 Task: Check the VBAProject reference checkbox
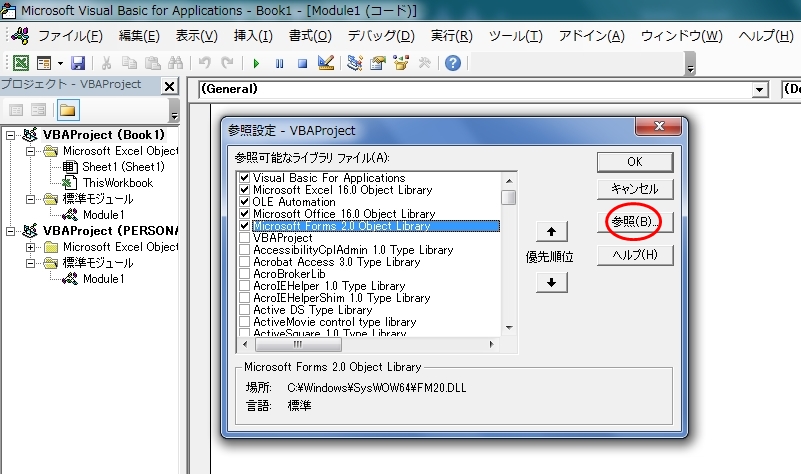pos(244,238)
